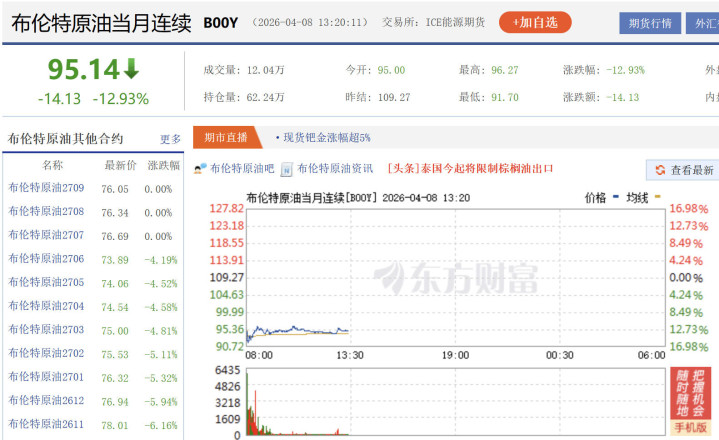
Task: Click the blue price line on chart
Action: coord(298,330)
